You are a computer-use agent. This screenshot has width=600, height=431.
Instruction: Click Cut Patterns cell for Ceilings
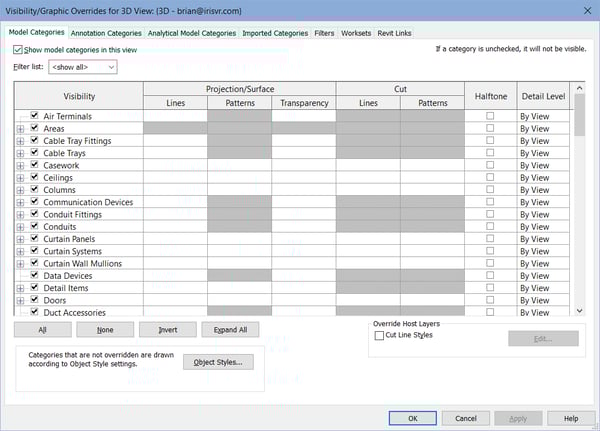click(432, 178)
